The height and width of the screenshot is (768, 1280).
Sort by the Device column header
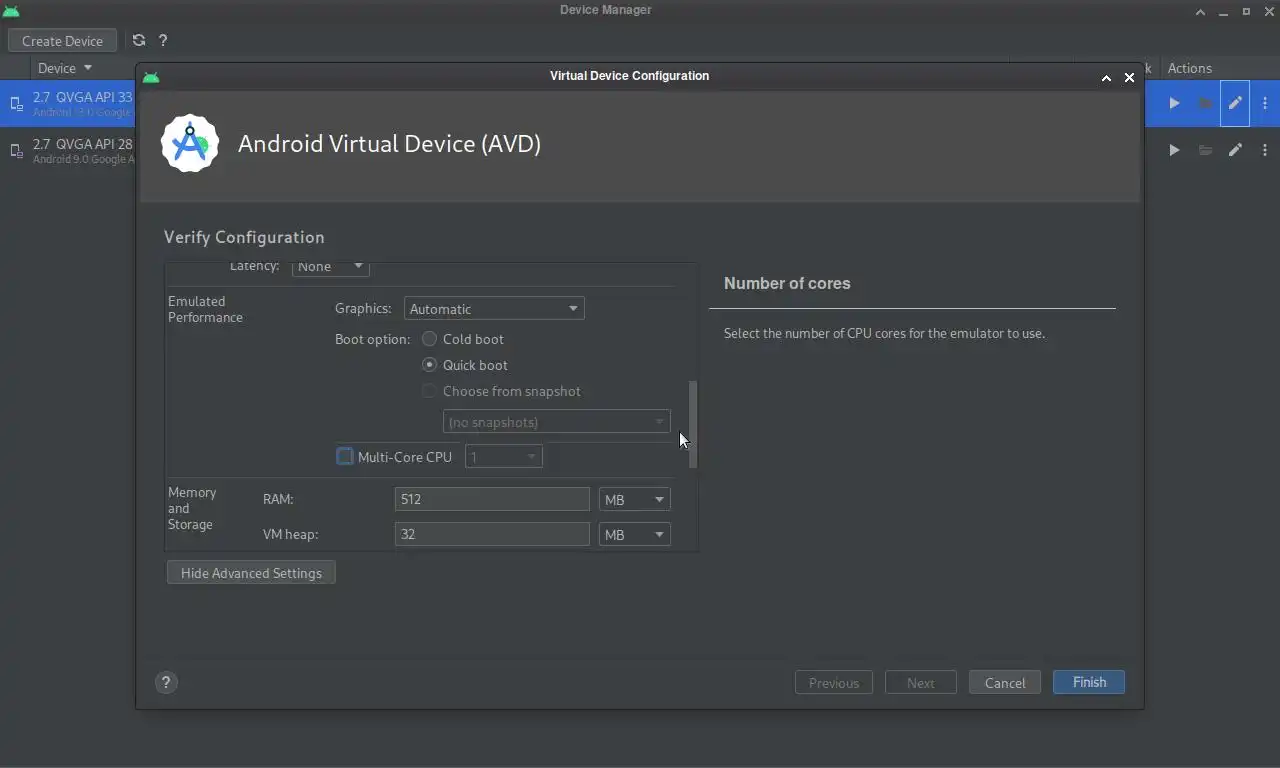65,68
